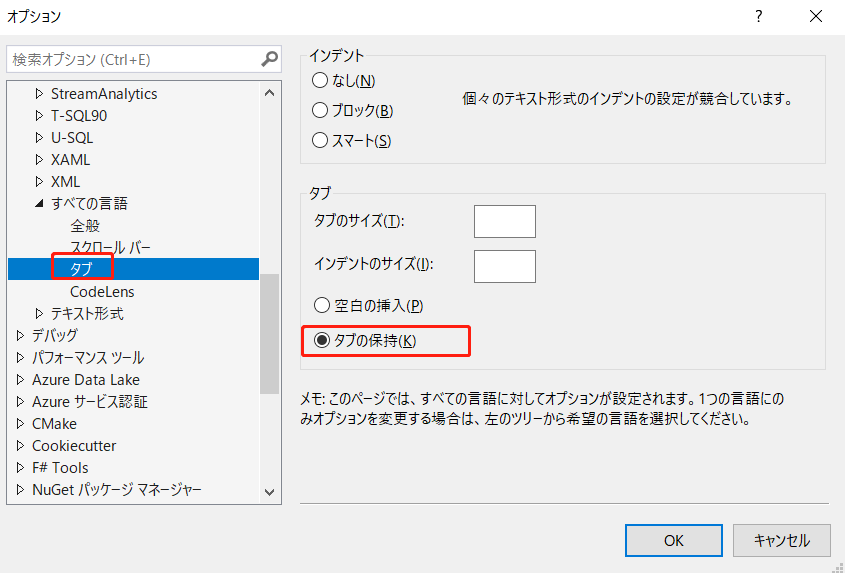Expand the T-SQL90 tree node
845x573 pixels.
click(x=39, y=115)
